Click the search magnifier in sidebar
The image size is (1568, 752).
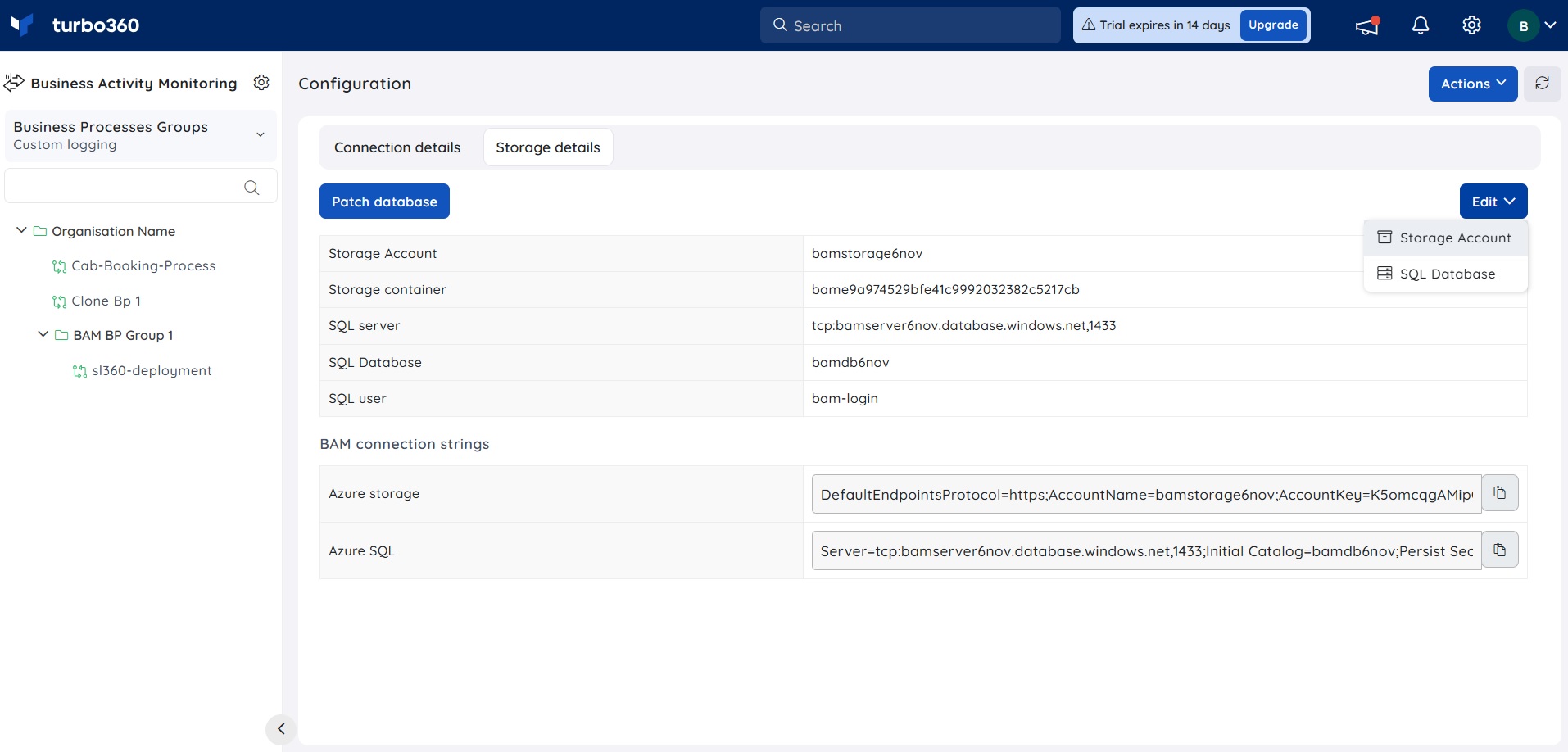click(252, 188)
